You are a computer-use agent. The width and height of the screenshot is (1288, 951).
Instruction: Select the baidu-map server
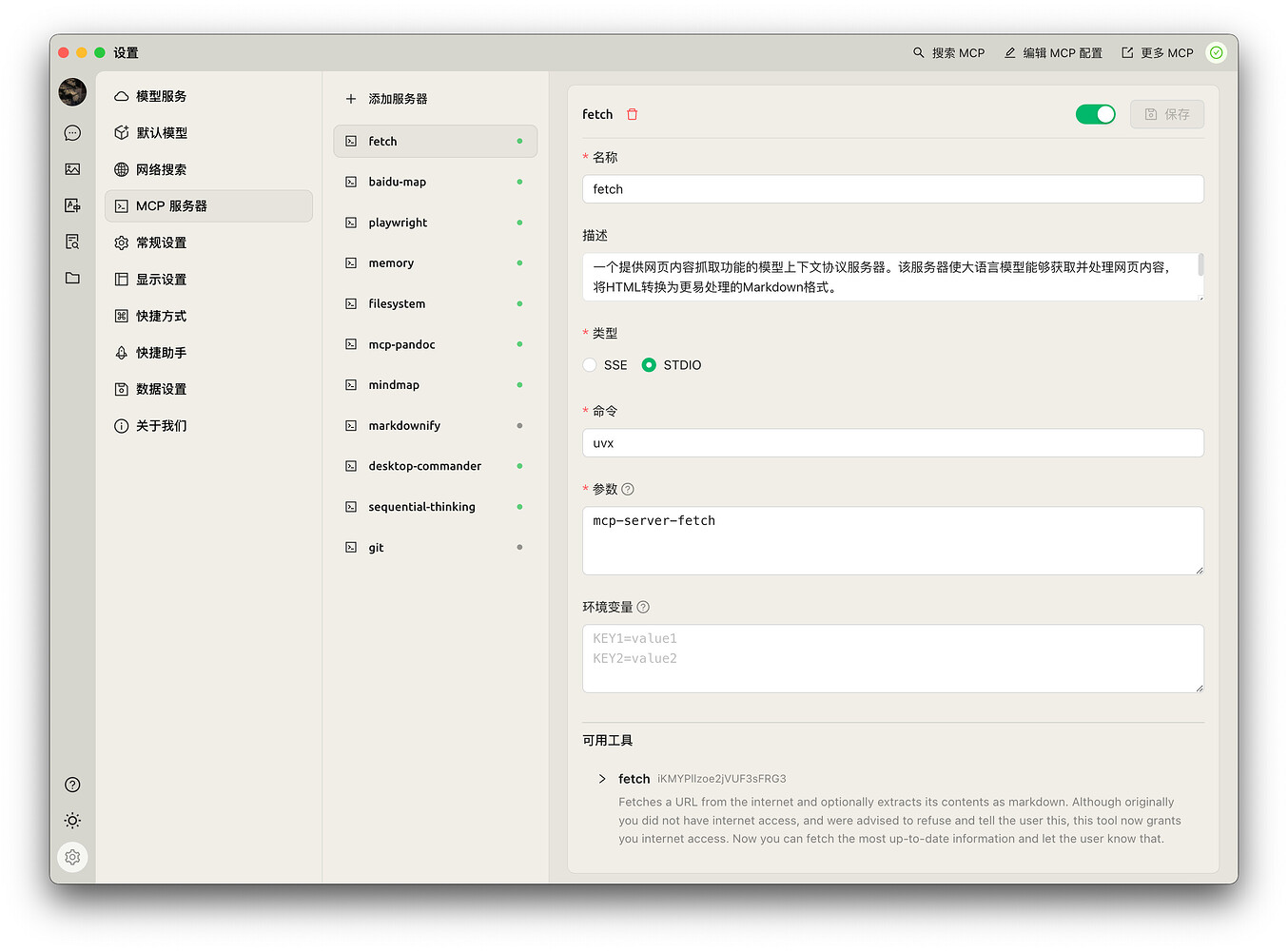tap(435, 182)
